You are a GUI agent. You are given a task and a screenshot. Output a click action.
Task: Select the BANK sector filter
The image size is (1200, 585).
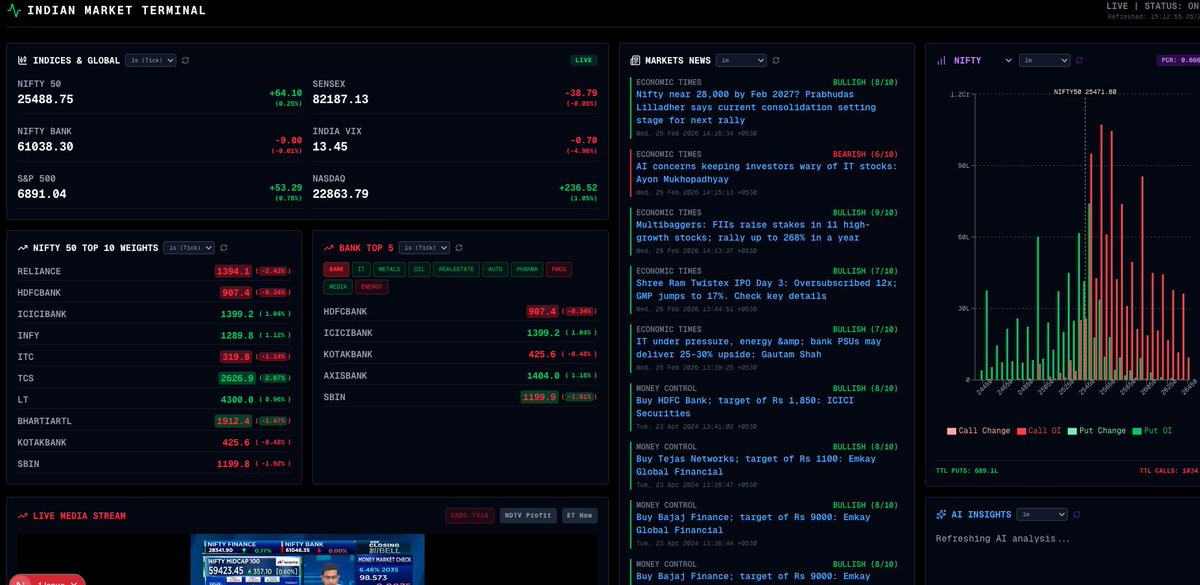point(336,269)
